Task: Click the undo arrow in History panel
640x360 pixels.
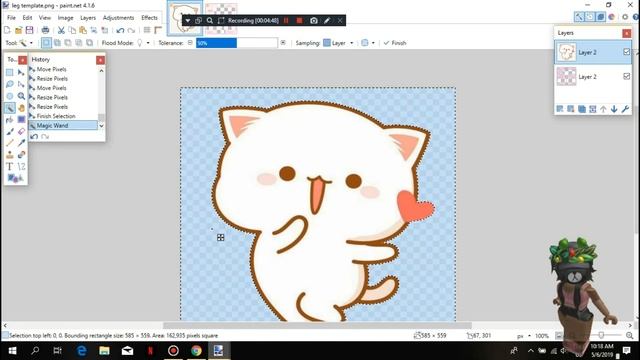Action: coord(34,137)
